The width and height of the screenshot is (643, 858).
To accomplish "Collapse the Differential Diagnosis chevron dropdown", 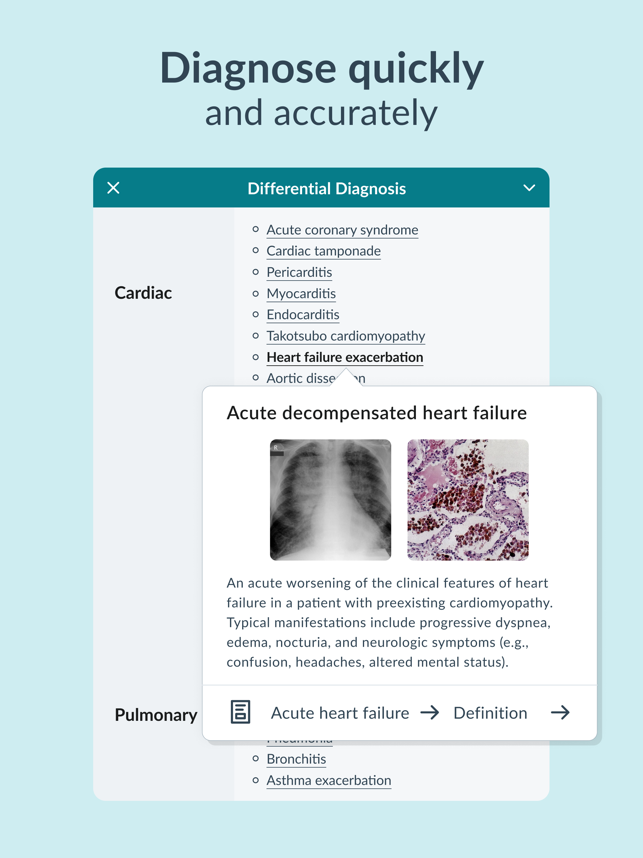I will tap(529, 188).
